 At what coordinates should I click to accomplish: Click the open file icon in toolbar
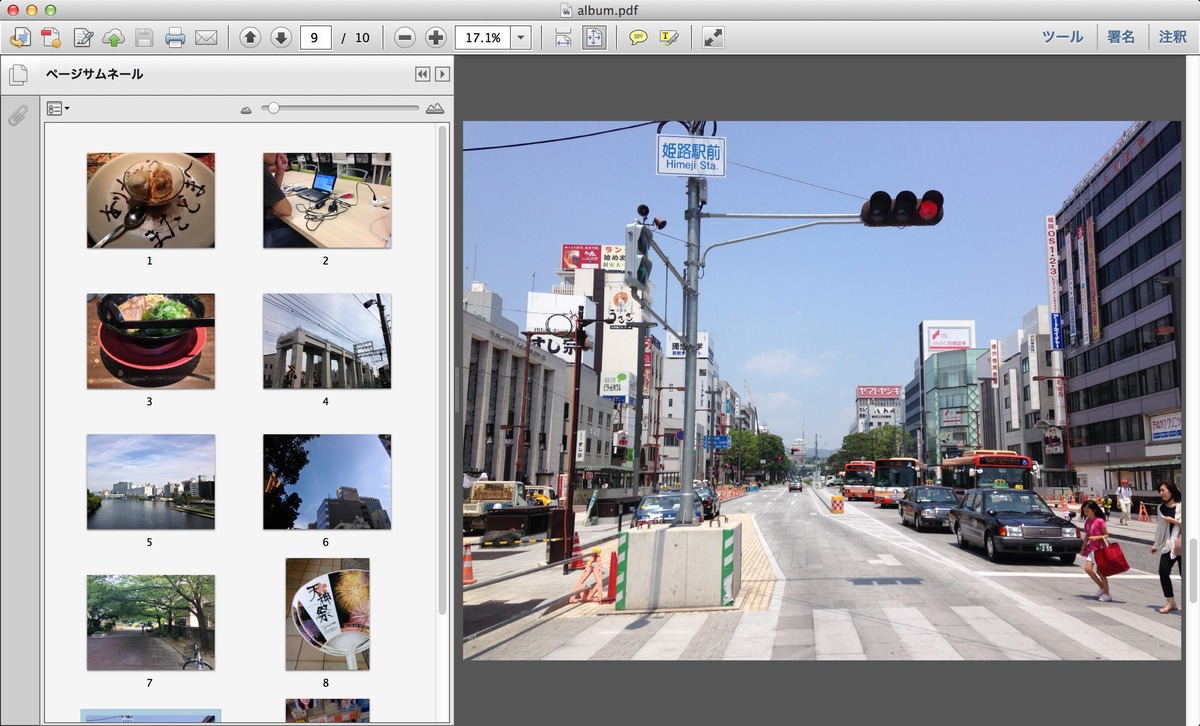coord(20,38)
